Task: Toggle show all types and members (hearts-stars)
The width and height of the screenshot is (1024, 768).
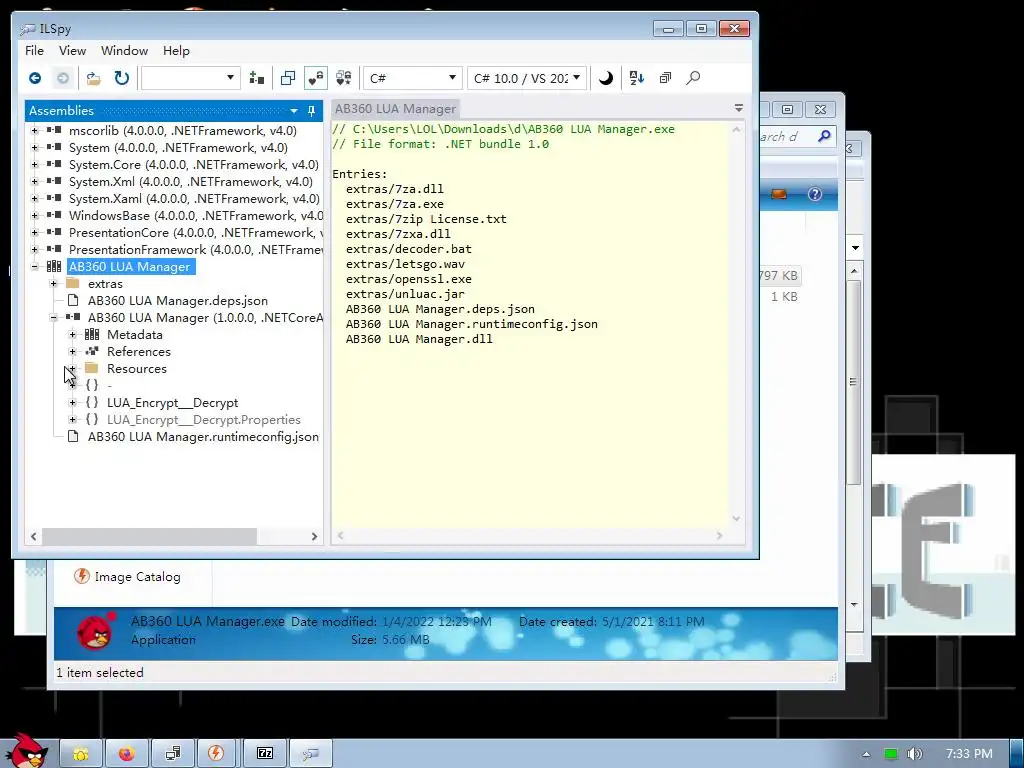Action: click(x=344, y=78)
